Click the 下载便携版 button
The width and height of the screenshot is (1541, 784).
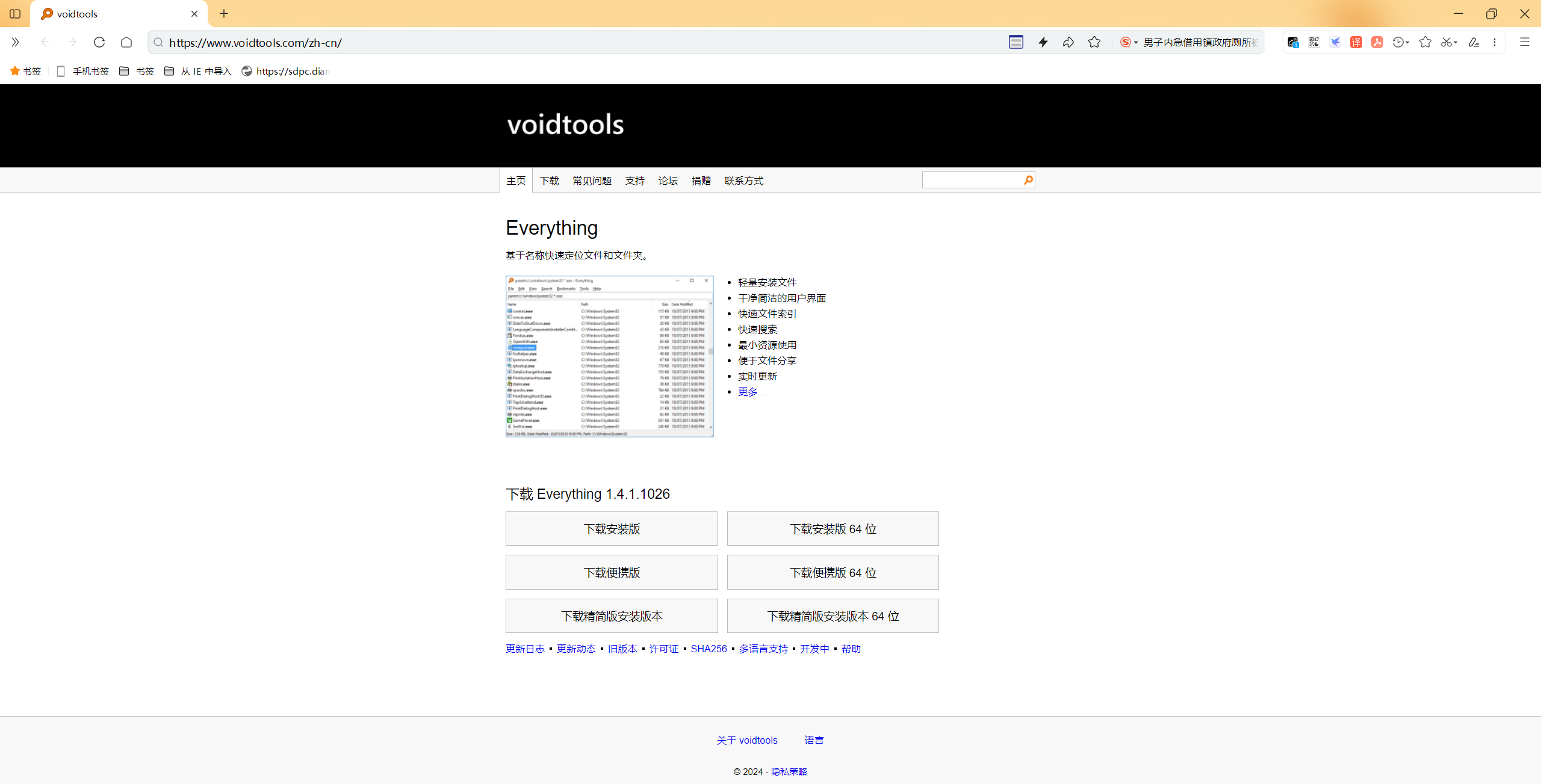612,572
